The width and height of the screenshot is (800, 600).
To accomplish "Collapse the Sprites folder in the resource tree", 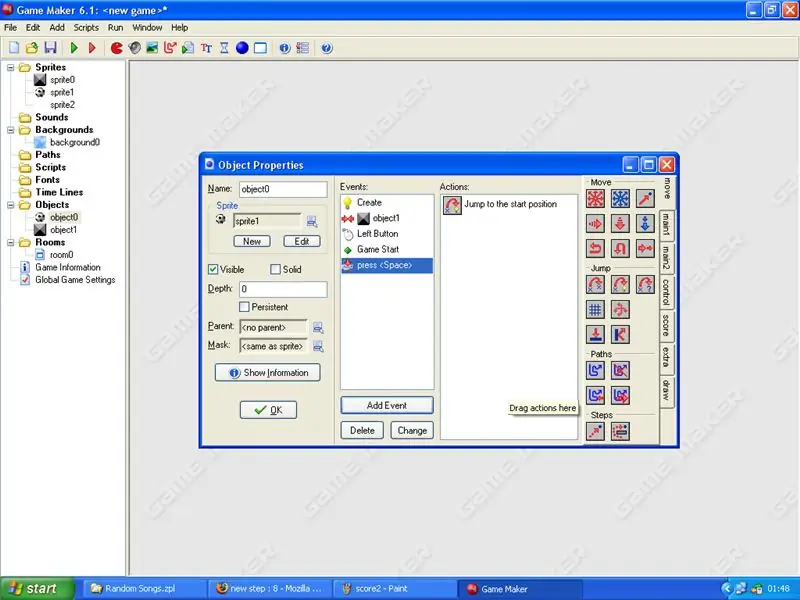I will pyautogui.click(x=11, y=67).
